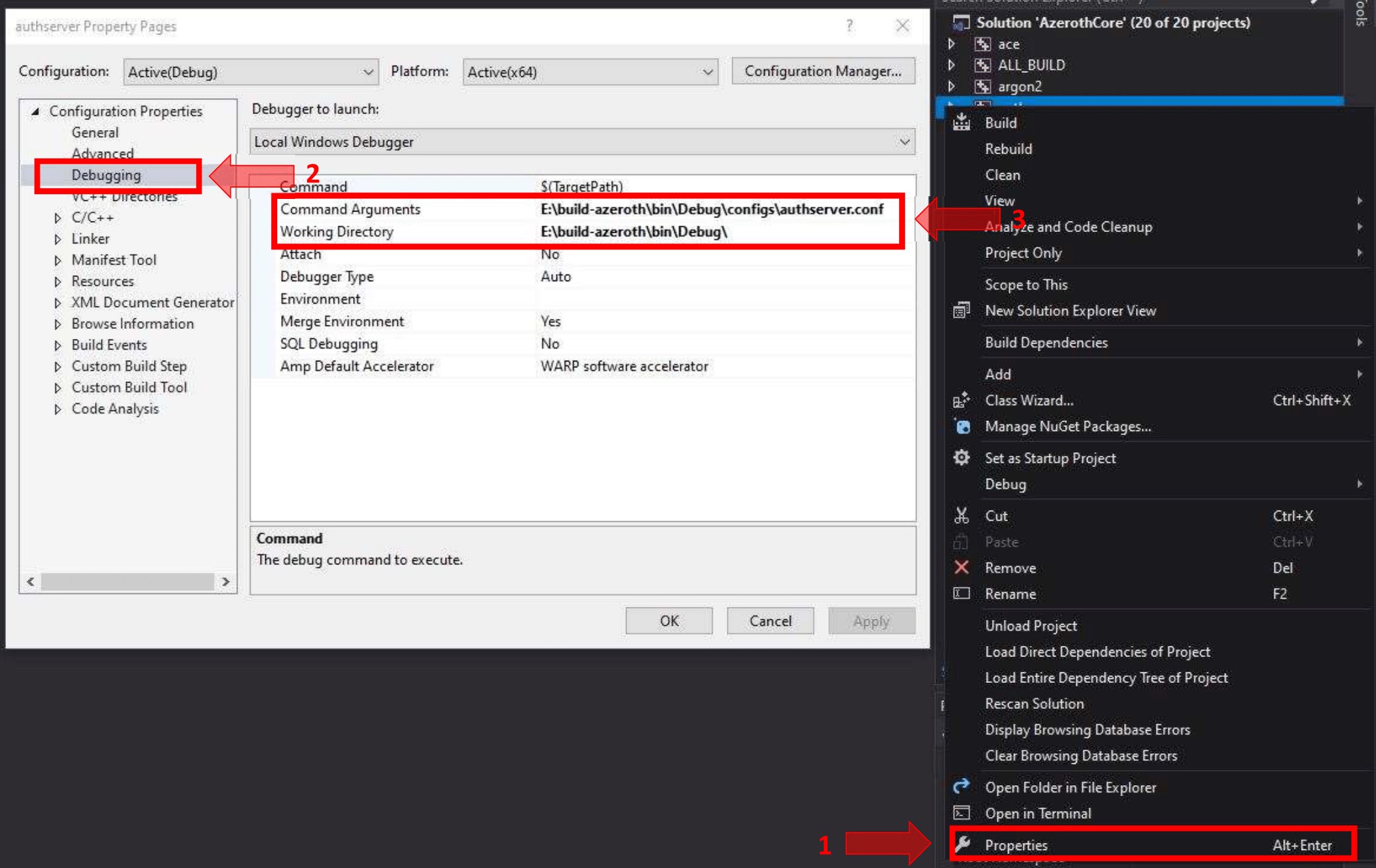Viewport: 1376px width, 868px height.
Task: Click the Properties wrench icon
Action: (x=963, y=844)
